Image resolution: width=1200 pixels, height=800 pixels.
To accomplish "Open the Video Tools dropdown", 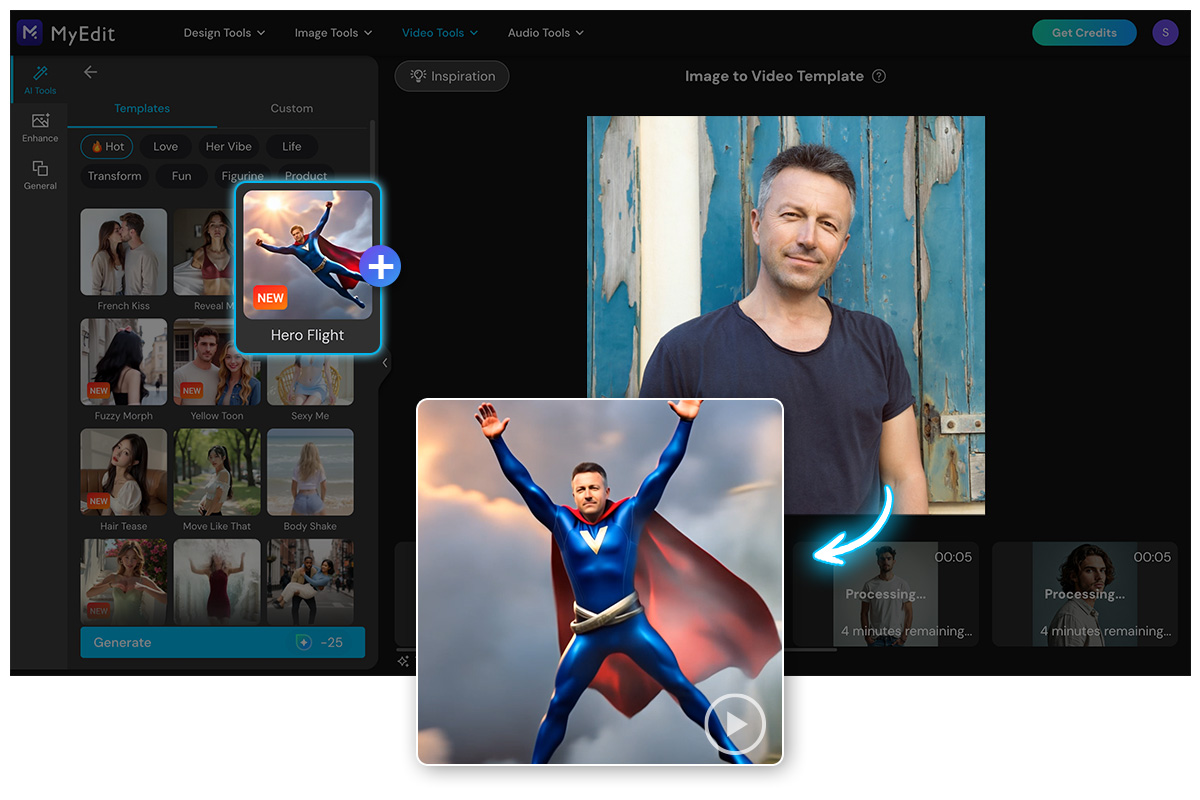I will click(x=439, y=32).
